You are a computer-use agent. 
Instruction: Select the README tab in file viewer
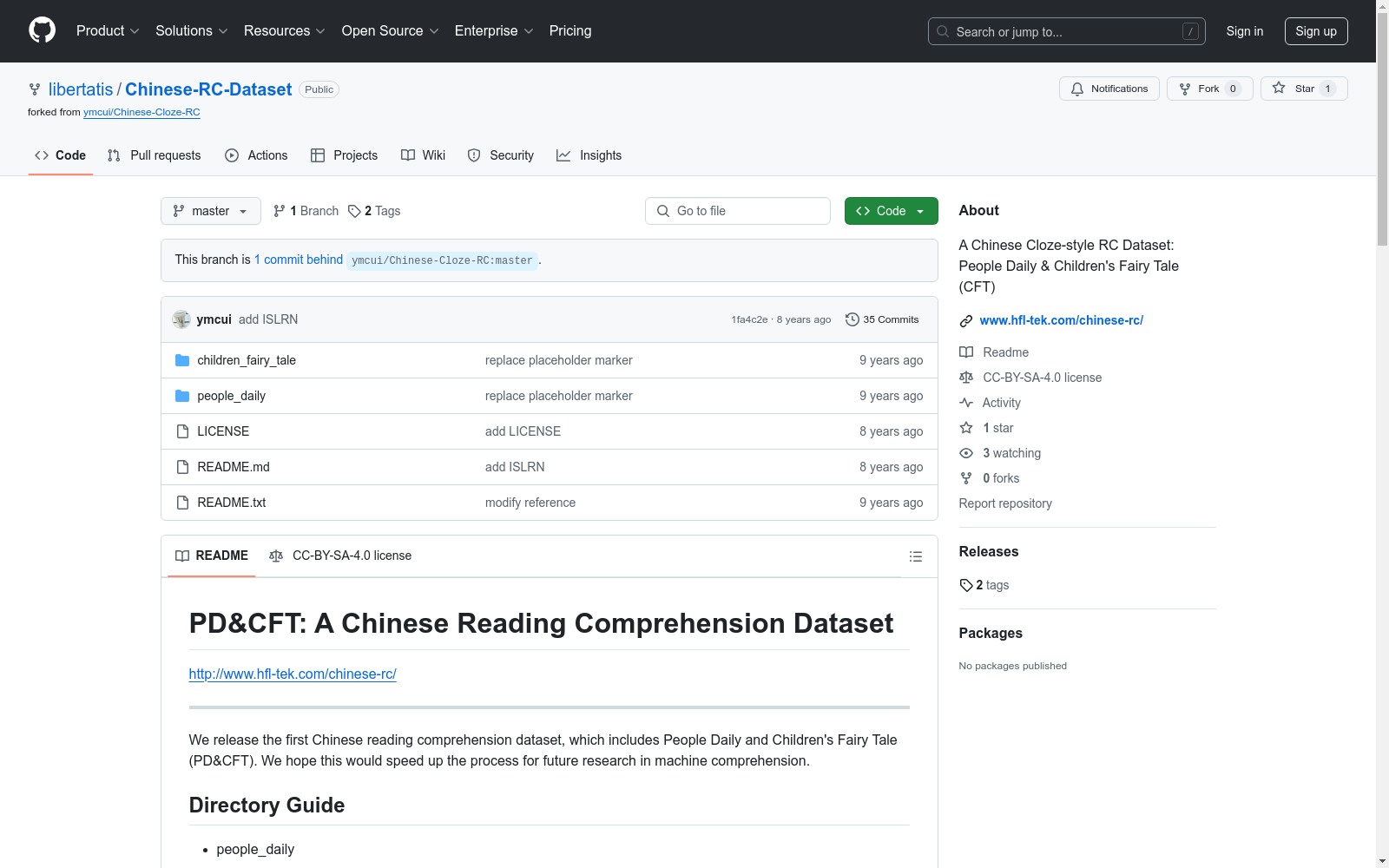[212, 556]
